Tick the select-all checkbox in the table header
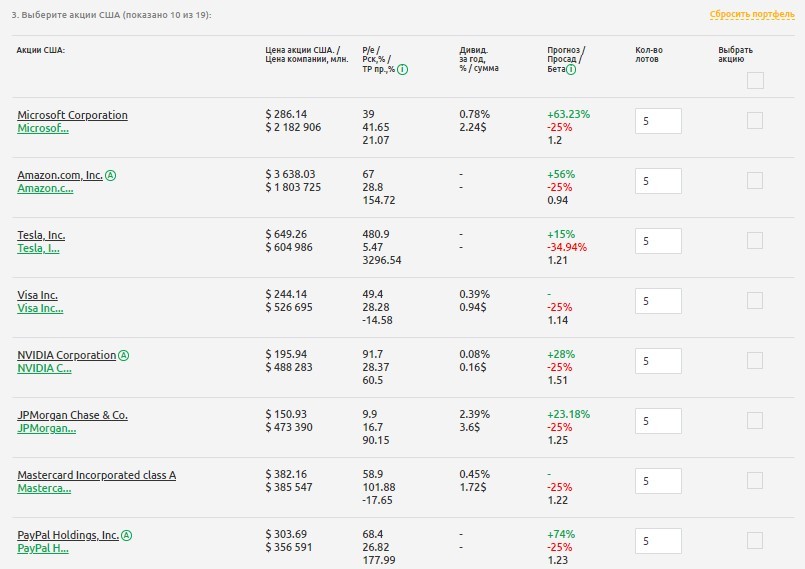This screenshot has width=805, height=569. [755, 81]
